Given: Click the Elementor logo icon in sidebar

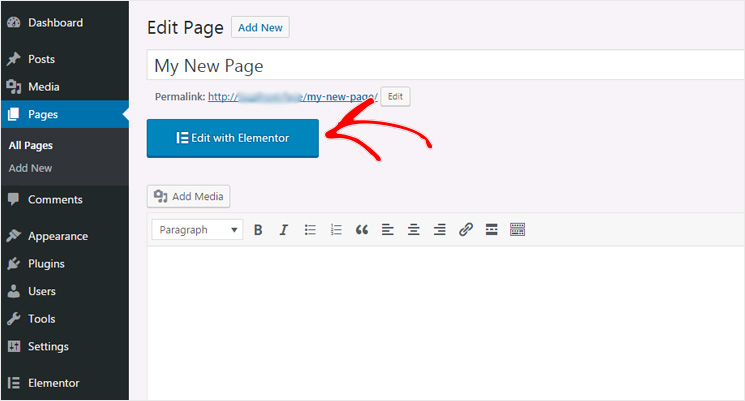Looking at the screenshot, I should click(14, 383).
